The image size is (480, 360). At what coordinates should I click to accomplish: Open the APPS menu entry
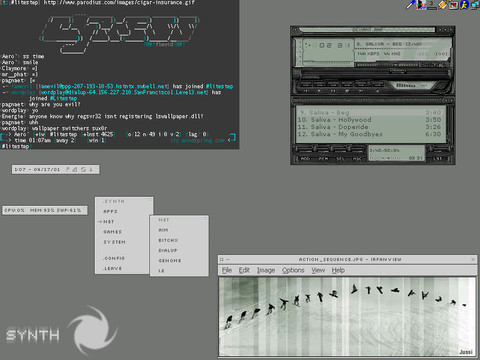click(110, 212)
